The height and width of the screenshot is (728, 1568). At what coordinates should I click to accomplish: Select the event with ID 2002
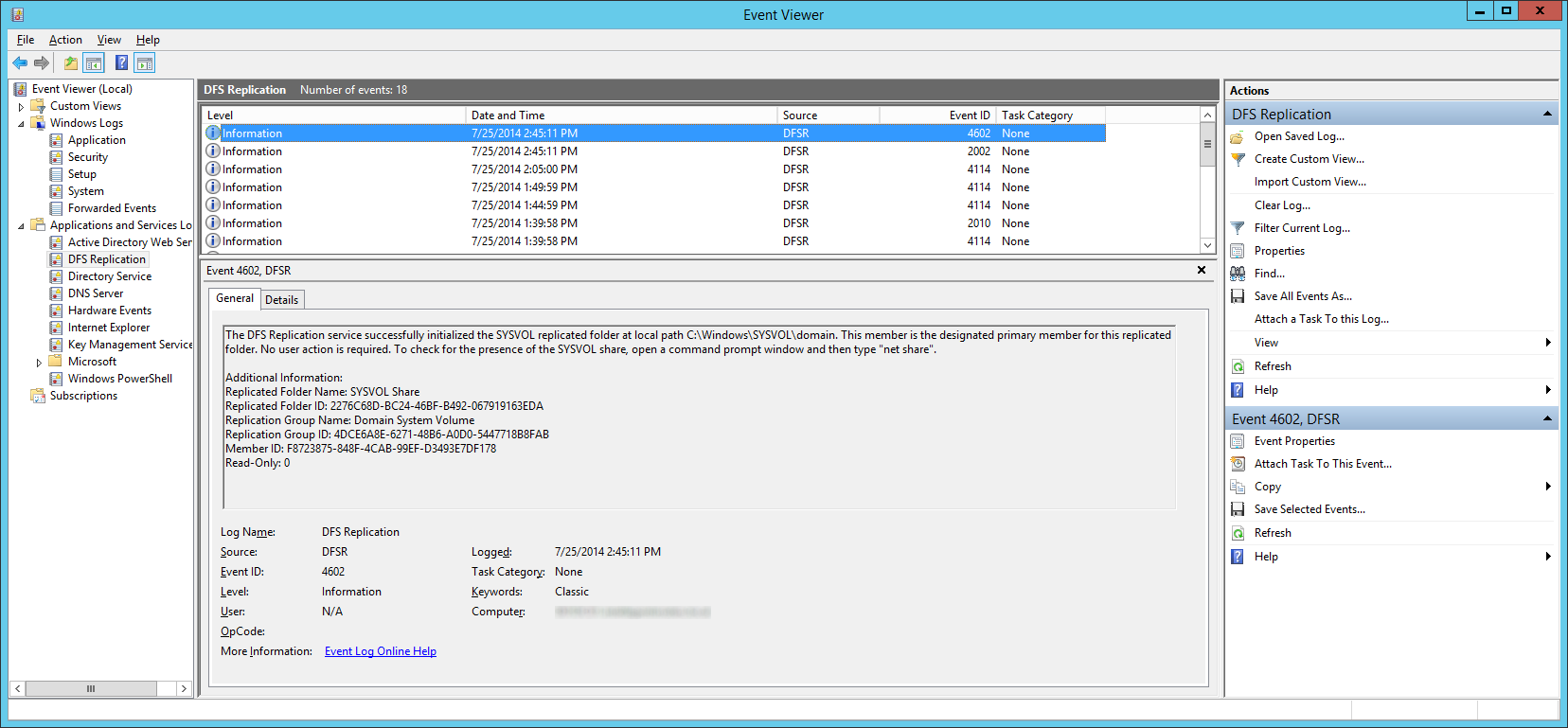pyautogui.click(x=655, y=151)
